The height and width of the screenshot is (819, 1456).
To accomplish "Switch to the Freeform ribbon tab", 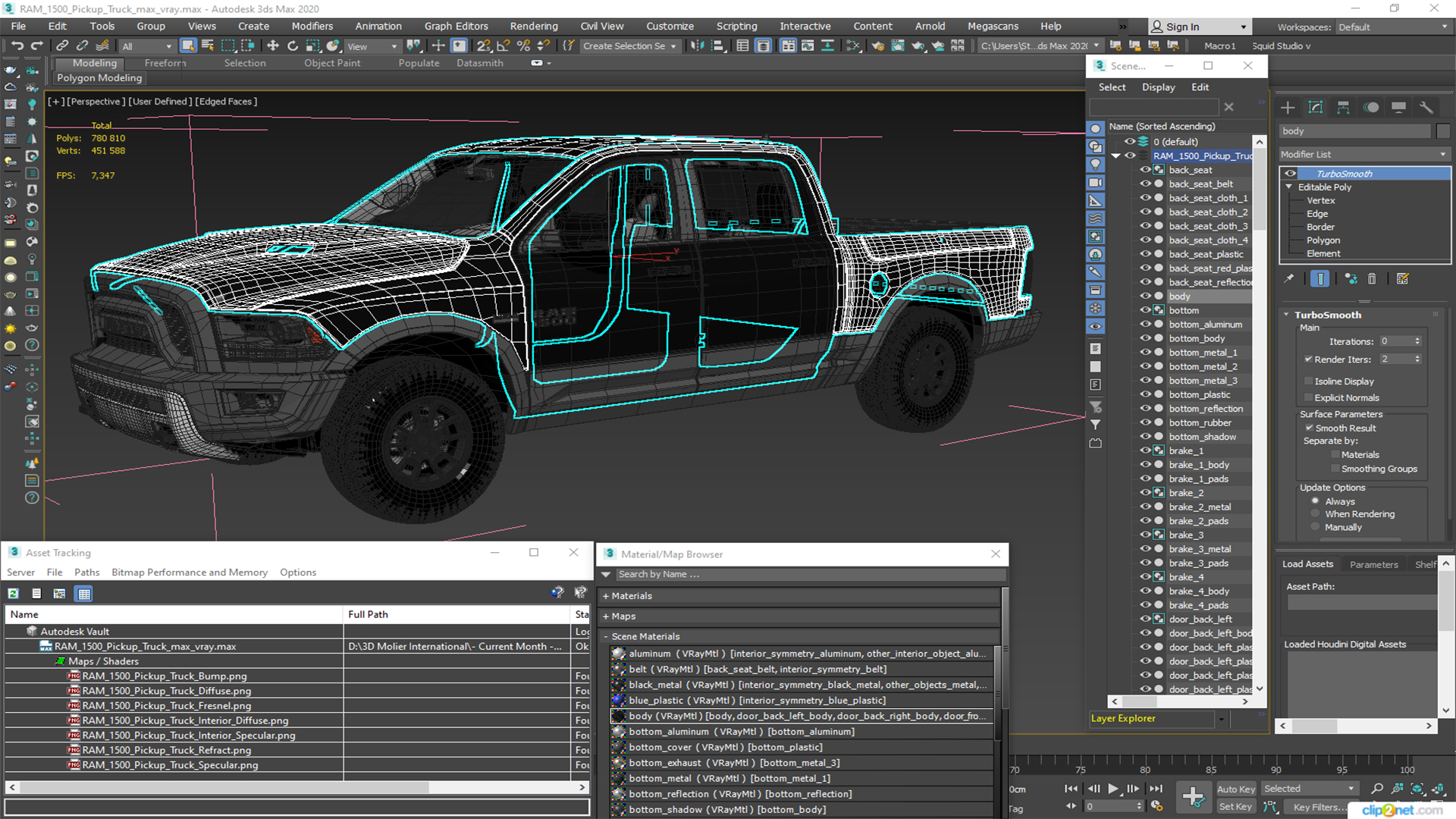I will (x=165, y=63).
